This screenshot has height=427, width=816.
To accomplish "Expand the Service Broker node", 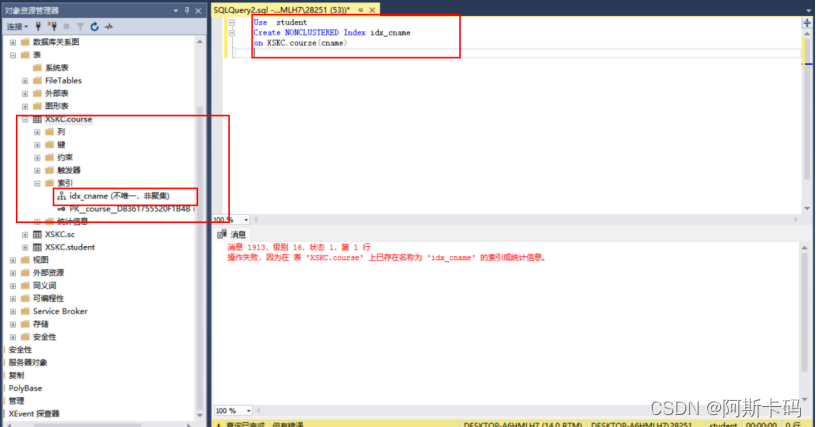I will click(x=13, y=312).
